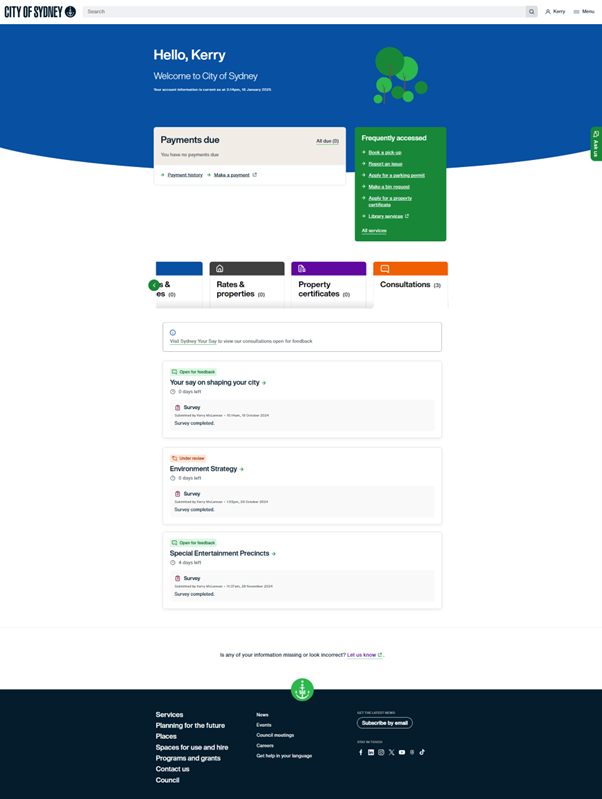Open the YouTube footer icon

tap(402, 752)
